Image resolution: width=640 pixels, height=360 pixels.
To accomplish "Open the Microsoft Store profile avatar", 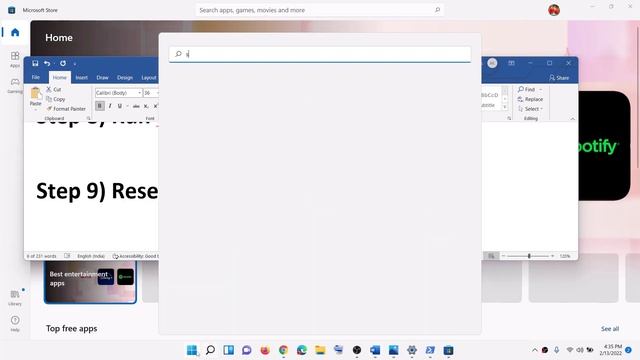I will (x=554, y=10).
